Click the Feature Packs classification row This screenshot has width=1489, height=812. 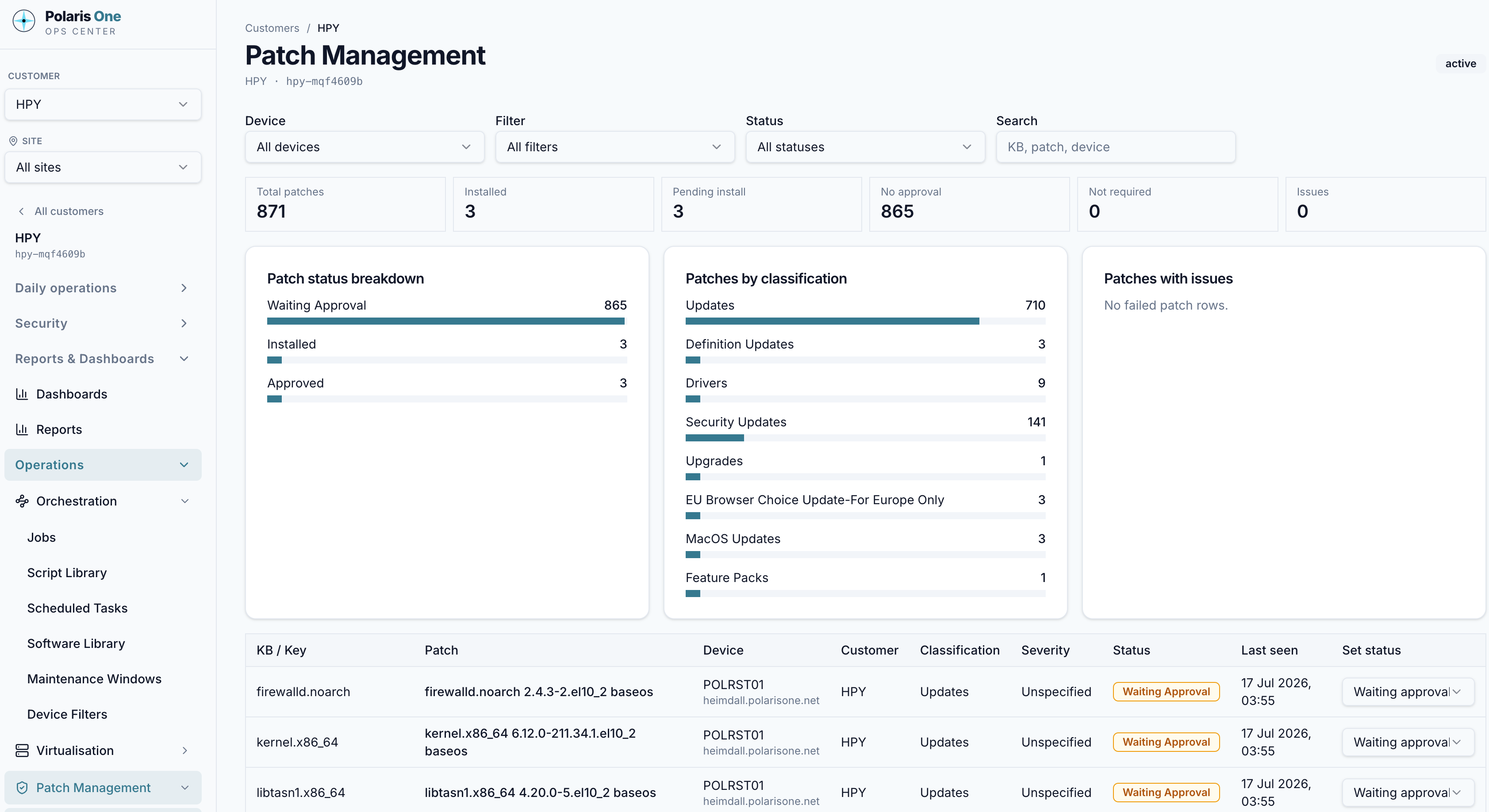[x=865, y=584]
